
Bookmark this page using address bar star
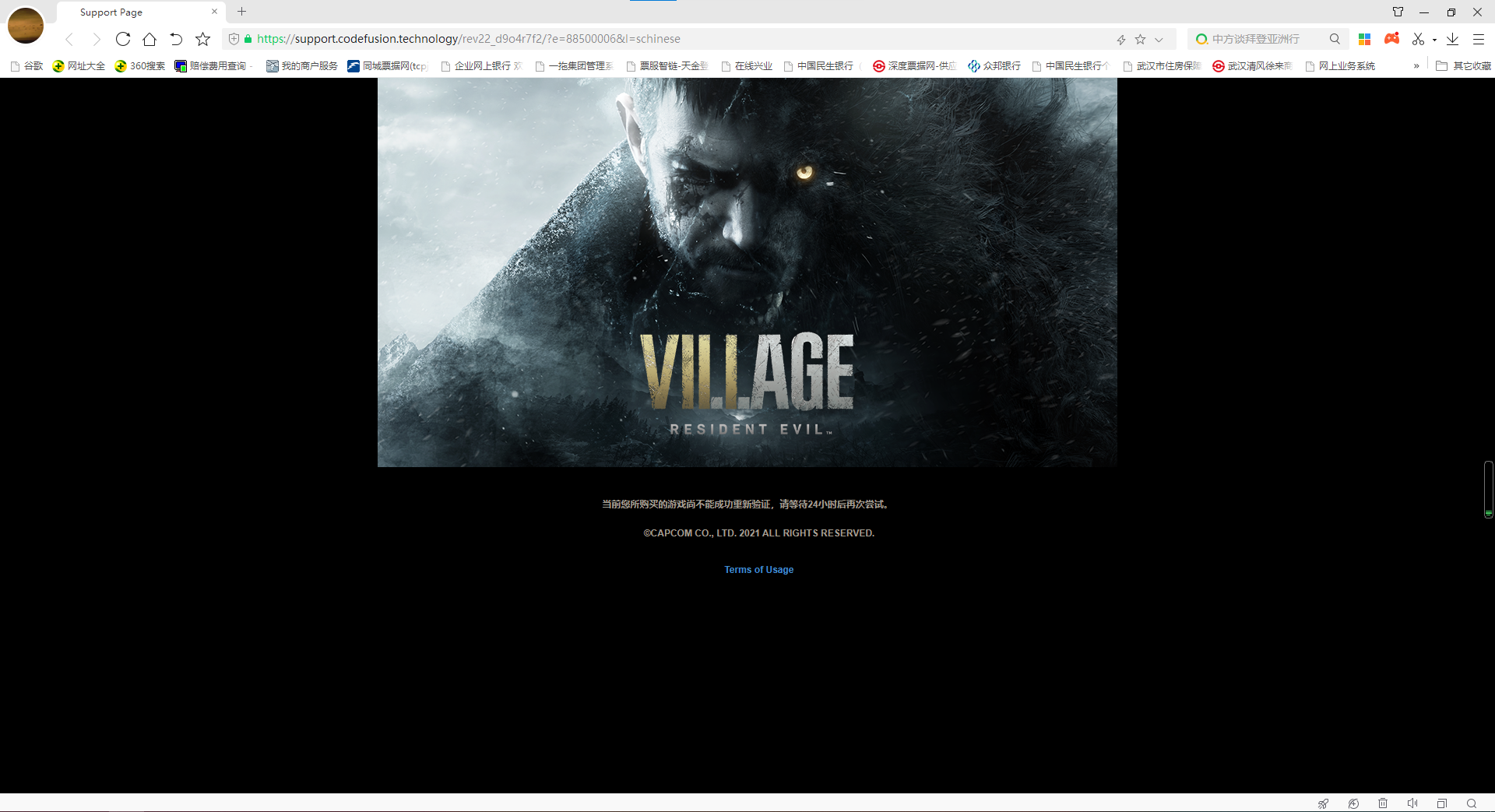tap(1140, 39)
